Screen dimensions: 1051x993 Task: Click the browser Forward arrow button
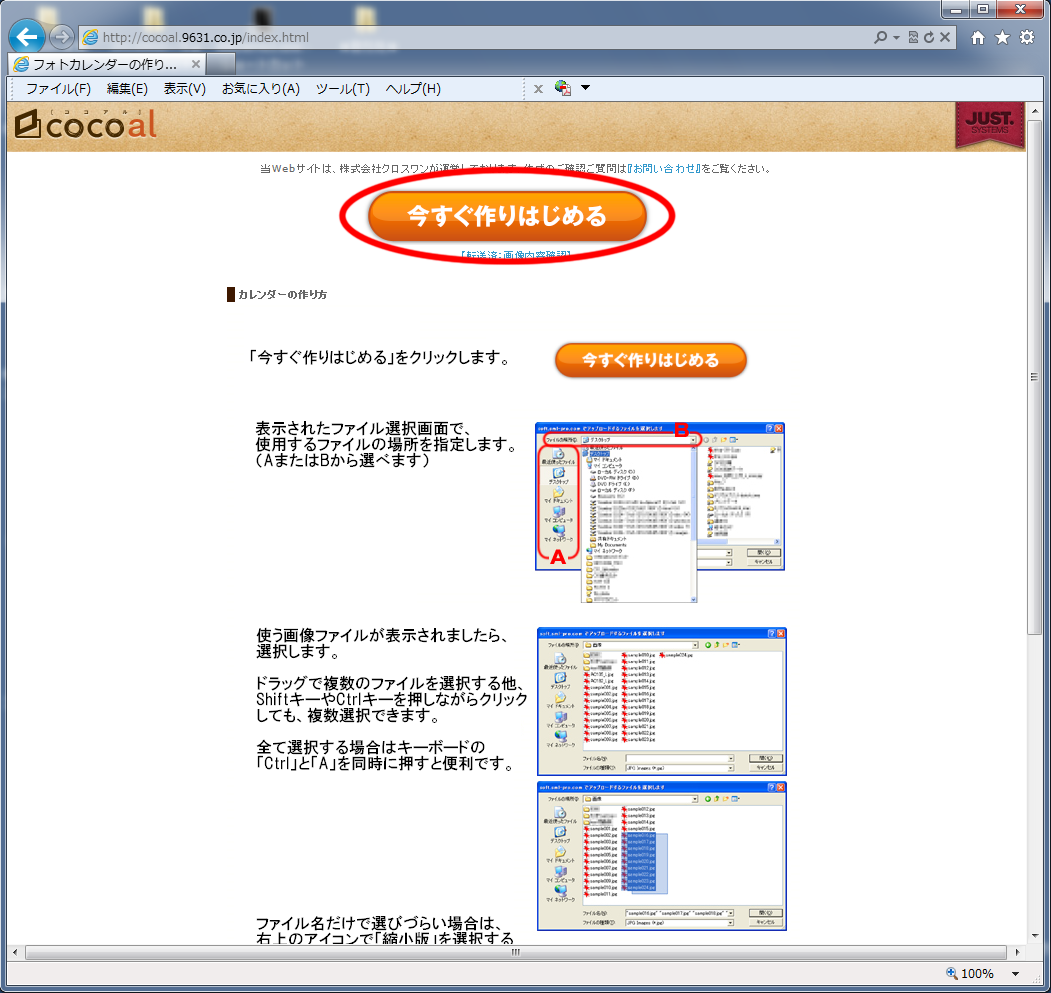[x=62, y=37]
